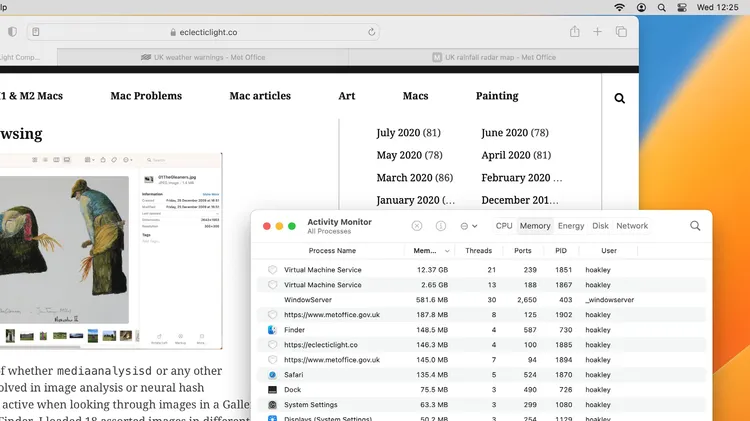
Task: Show Safari tab overview icon
Action: [621, 32]
